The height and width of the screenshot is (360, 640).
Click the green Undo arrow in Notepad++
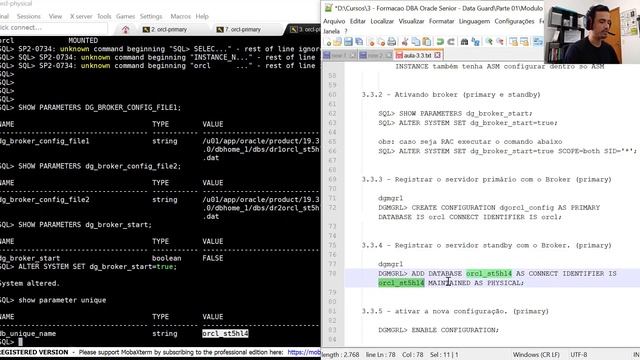[440, 42]
